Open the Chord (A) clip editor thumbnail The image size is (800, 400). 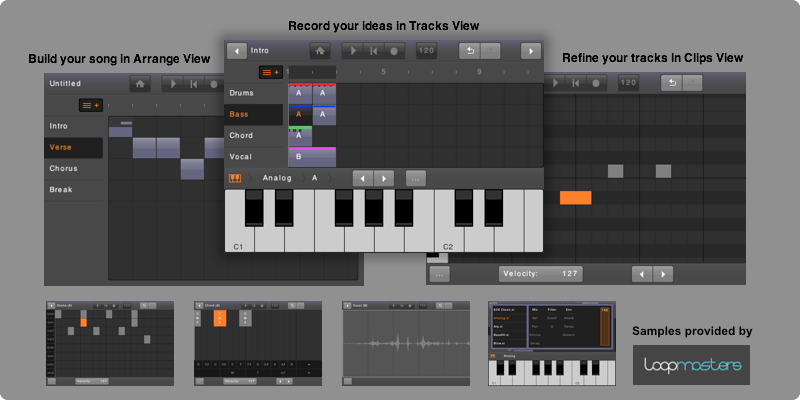click(258, 343)
